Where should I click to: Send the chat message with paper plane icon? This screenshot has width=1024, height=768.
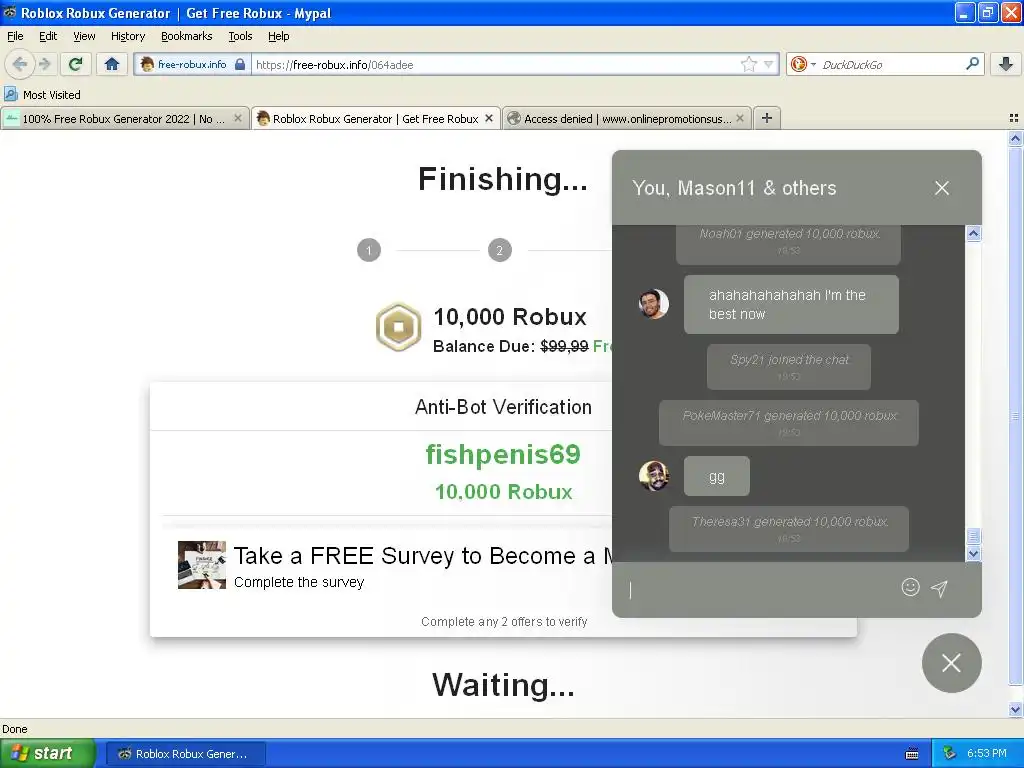939,588
